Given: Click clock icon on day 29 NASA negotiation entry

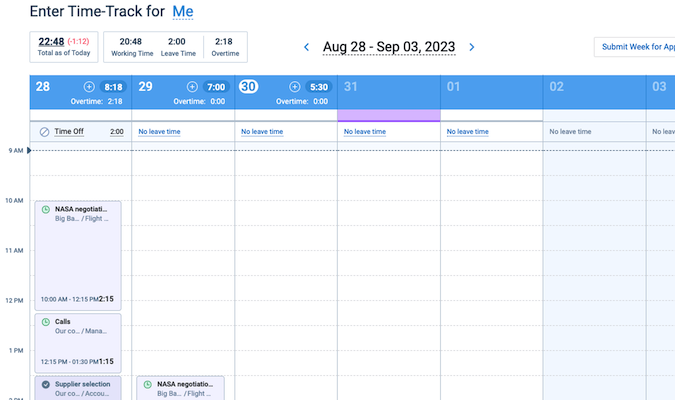Looking at the screenshot, I should point(147,384).
